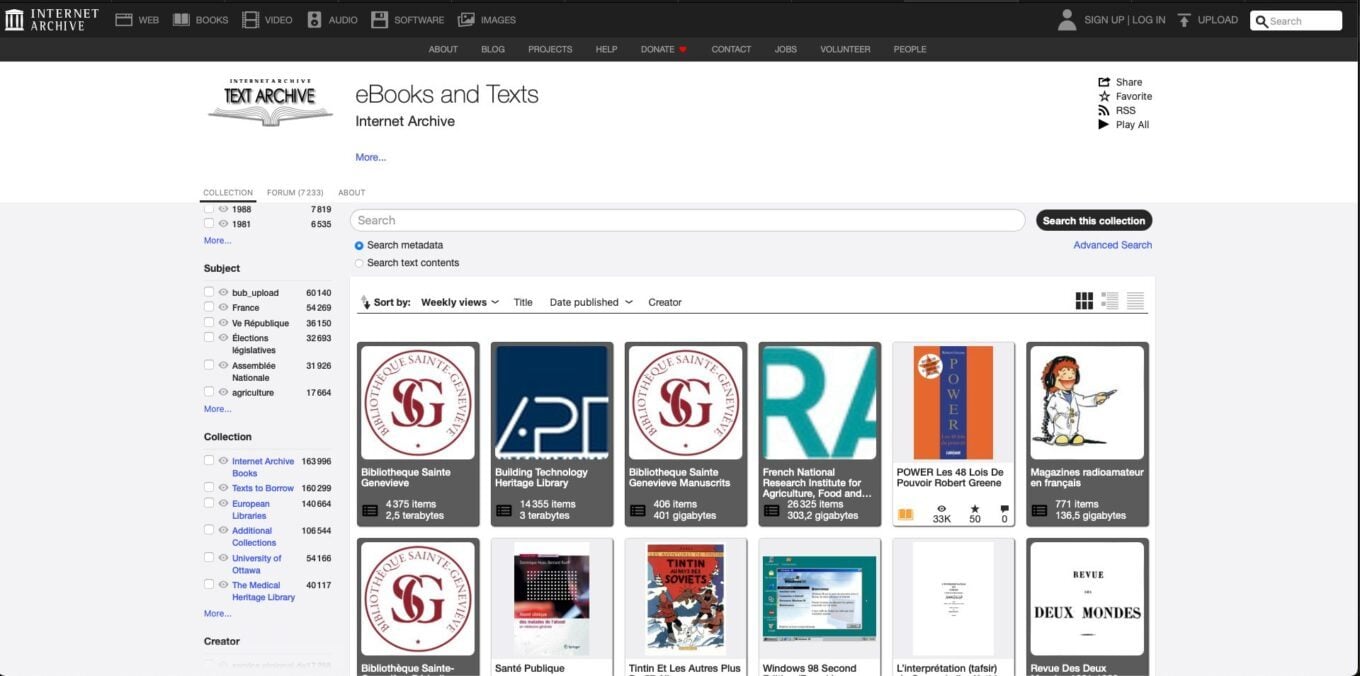Check the agriculture subject filter
1360x676 pixels.
(x=209, y=392)
